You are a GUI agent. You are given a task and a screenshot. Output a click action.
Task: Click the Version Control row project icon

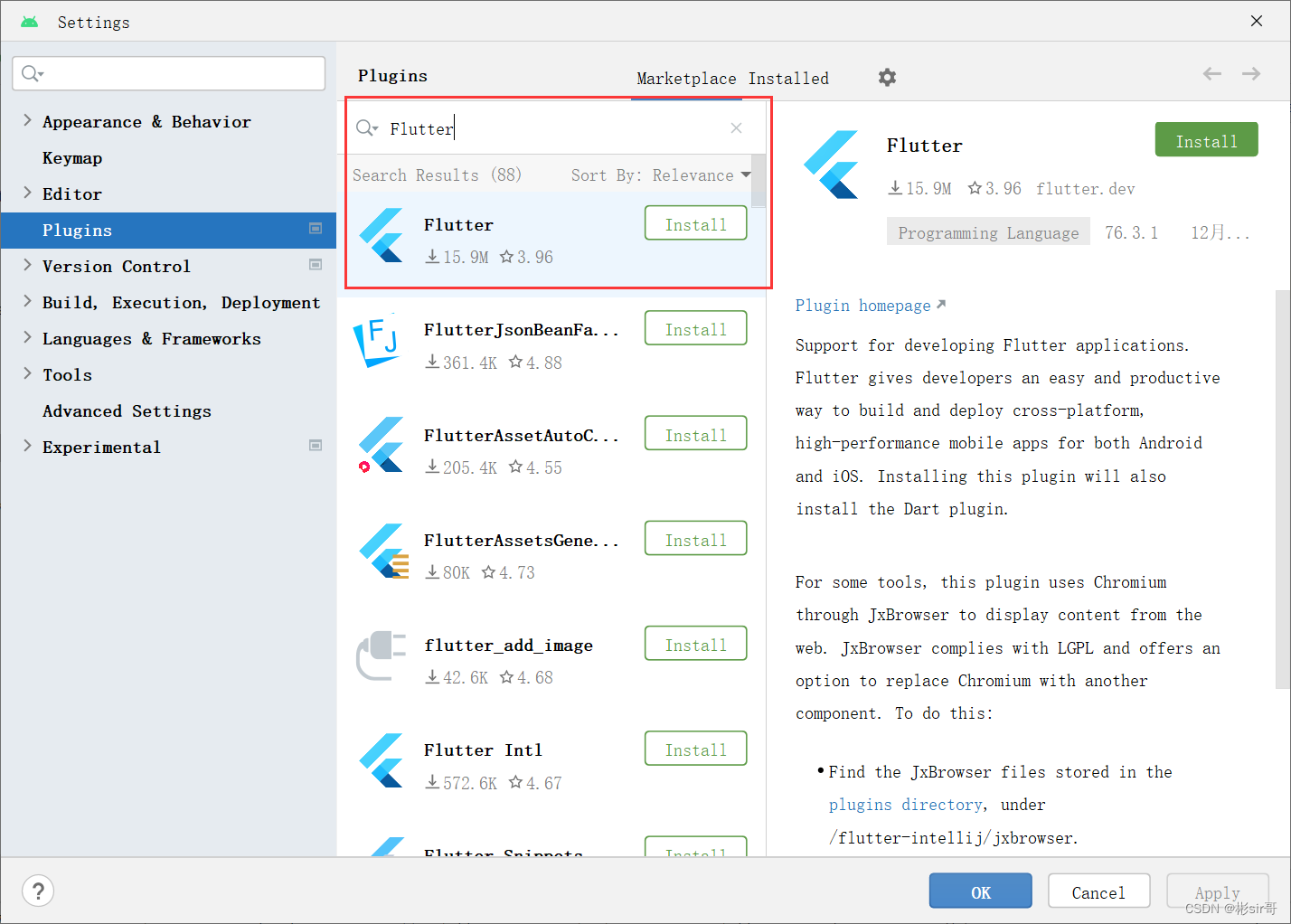316,265
